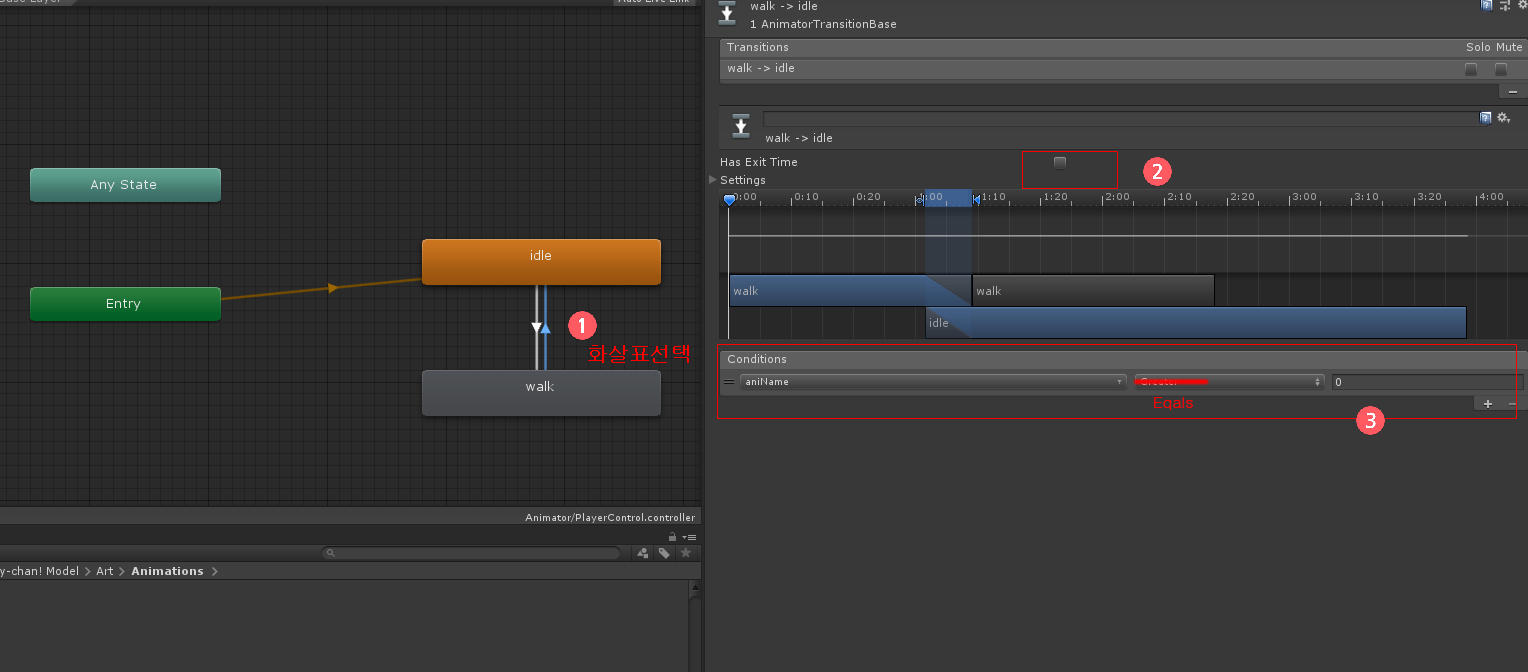Click the preset sliders icon in Inspector header
The height and width of the screenshot is (672, 1528).
(x=1505, y=5)
